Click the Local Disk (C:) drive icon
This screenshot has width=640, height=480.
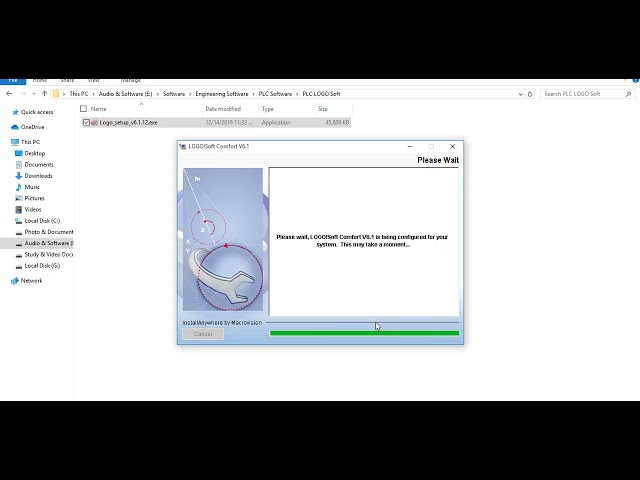(x=18, y=221)
